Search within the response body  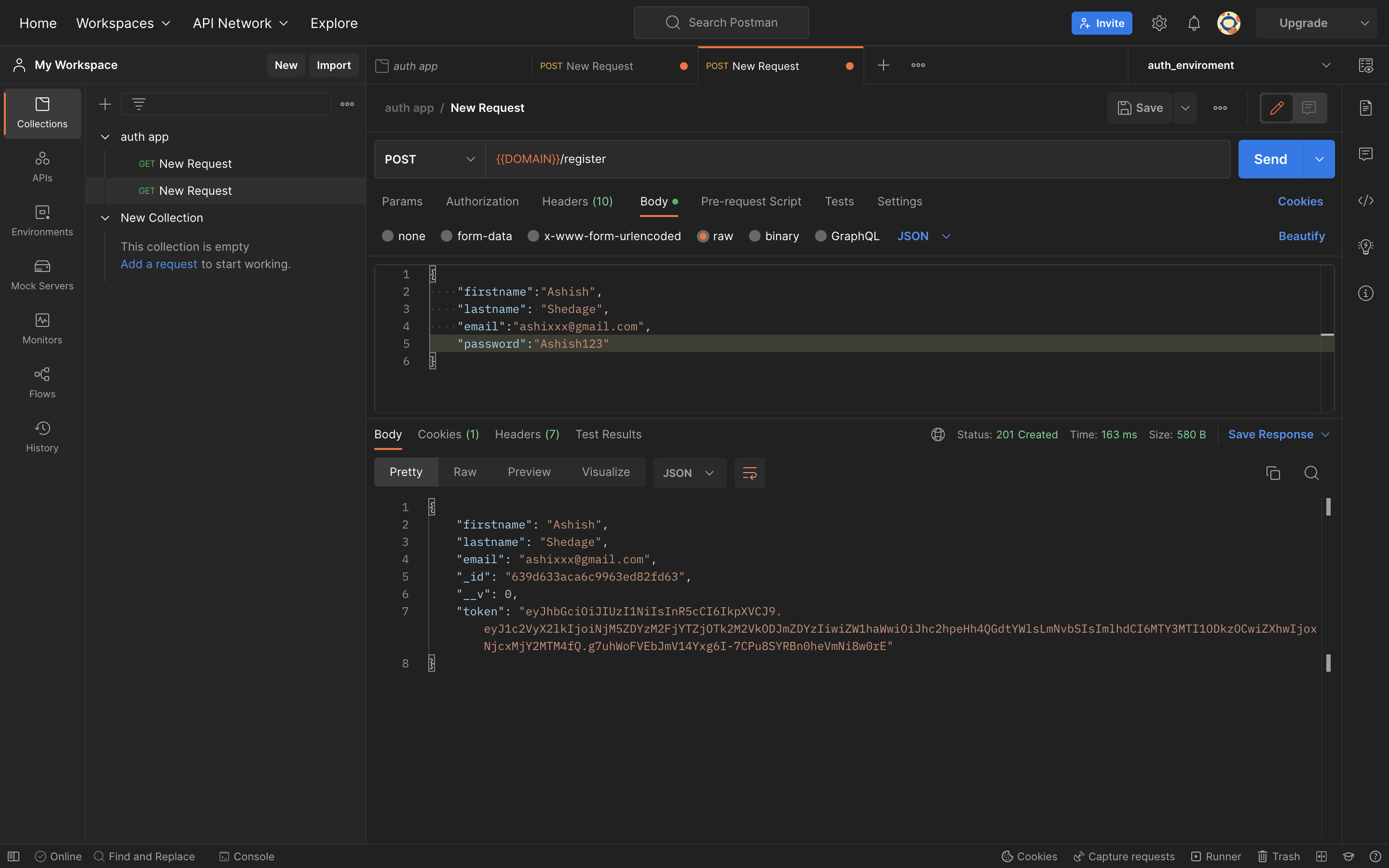(1312, 473)
